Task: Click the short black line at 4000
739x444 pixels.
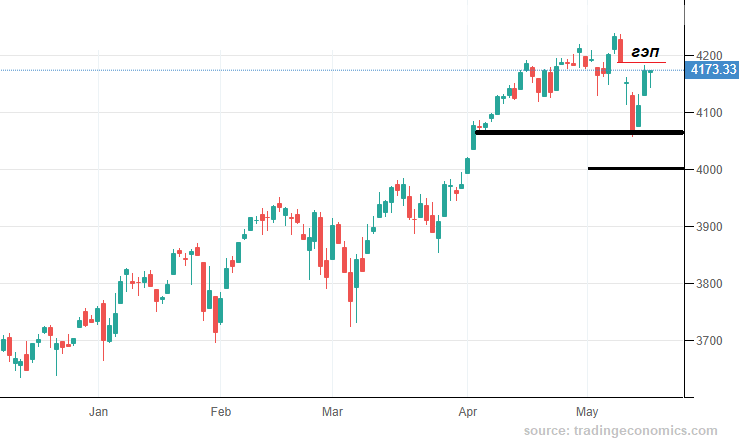Action: pyautogui.click(x=636, y=168)
